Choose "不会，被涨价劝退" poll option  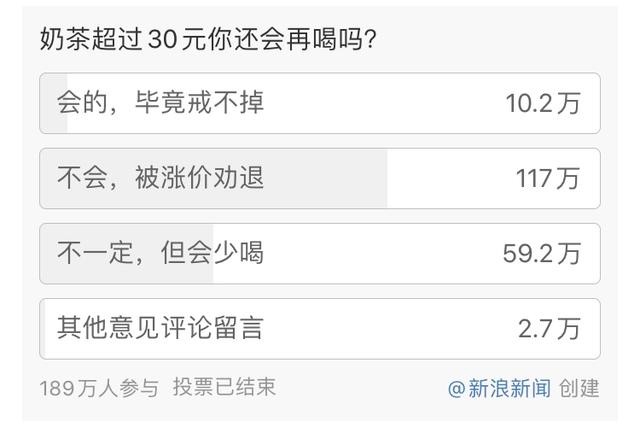(x=160, y=178)
